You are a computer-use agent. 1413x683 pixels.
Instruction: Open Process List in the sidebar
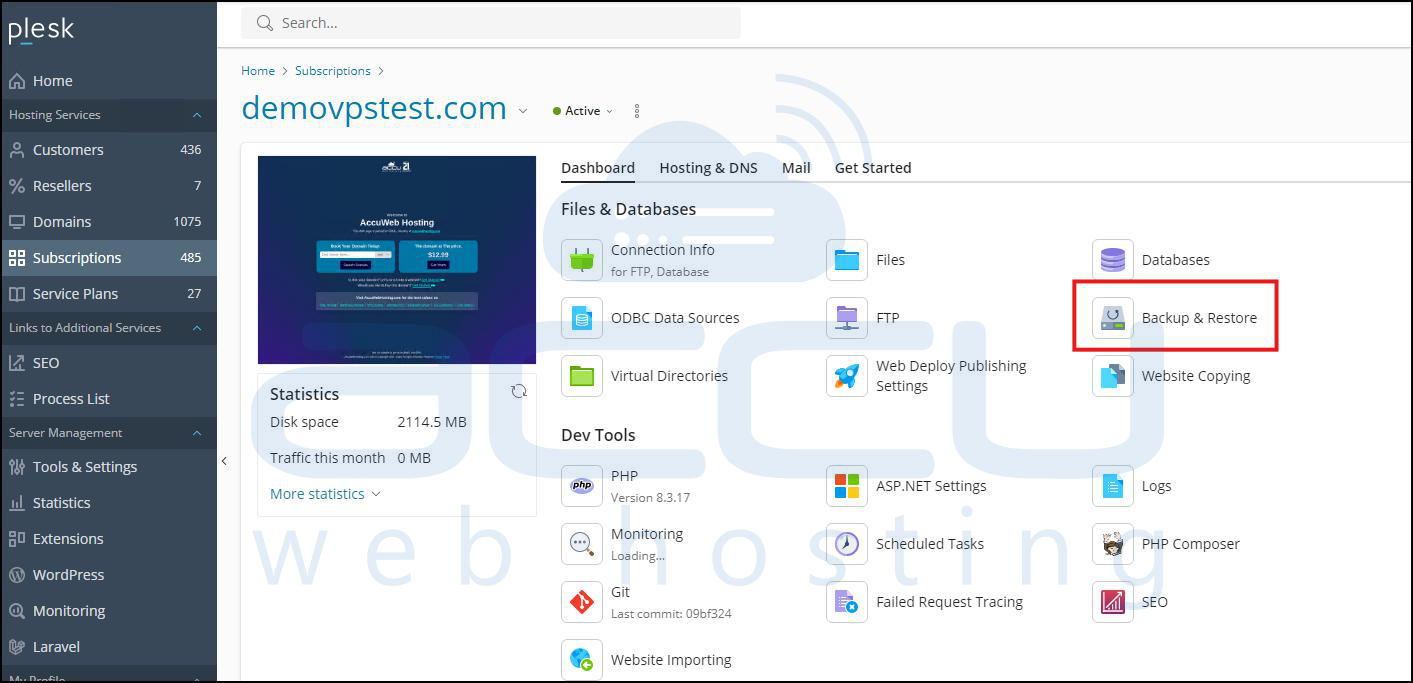108,399
